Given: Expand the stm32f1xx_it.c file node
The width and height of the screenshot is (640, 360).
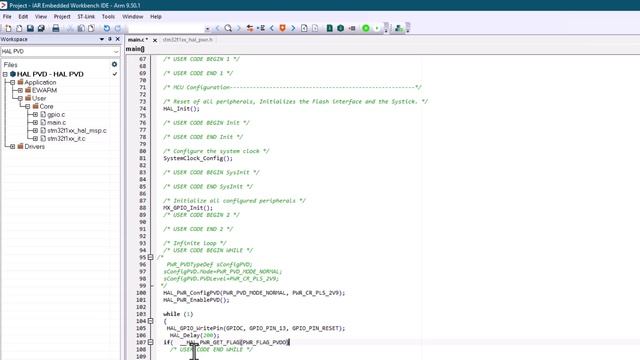Looking at the screenshot, I should click(36, 139).
